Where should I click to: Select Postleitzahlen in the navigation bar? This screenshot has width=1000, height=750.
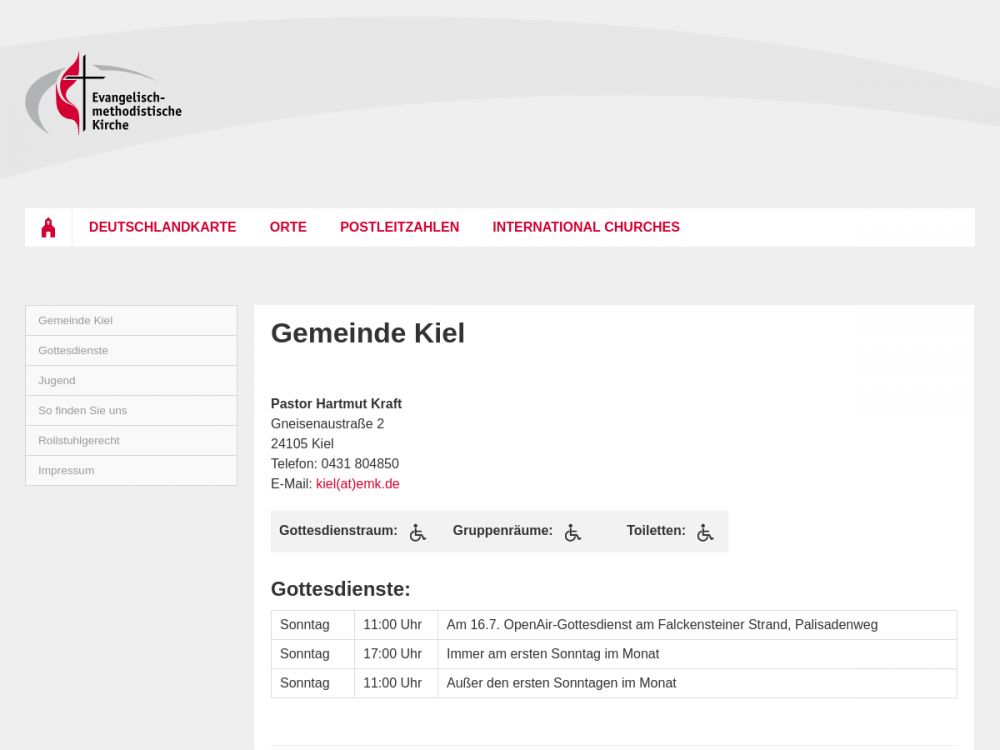pos(399,227)
